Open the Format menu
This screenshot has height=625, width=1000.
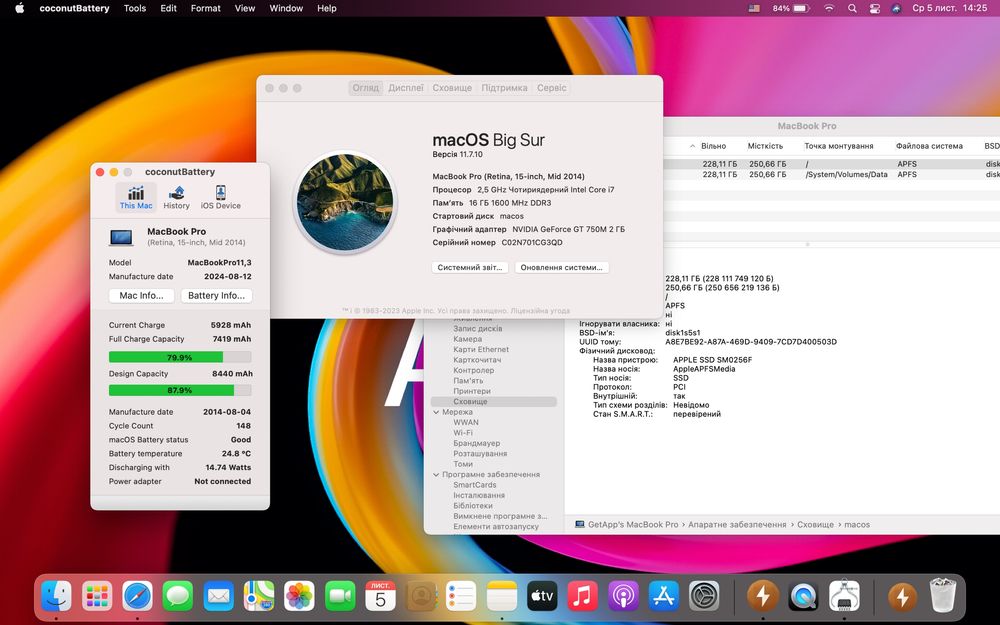(205, 8)
